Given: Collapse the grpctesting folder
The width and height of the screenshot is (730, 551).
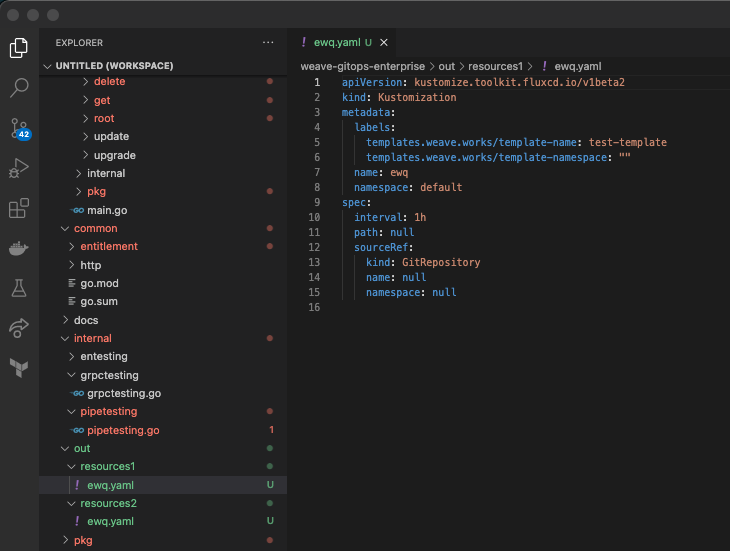Looking at the screenshot, I should pos(163,375).
